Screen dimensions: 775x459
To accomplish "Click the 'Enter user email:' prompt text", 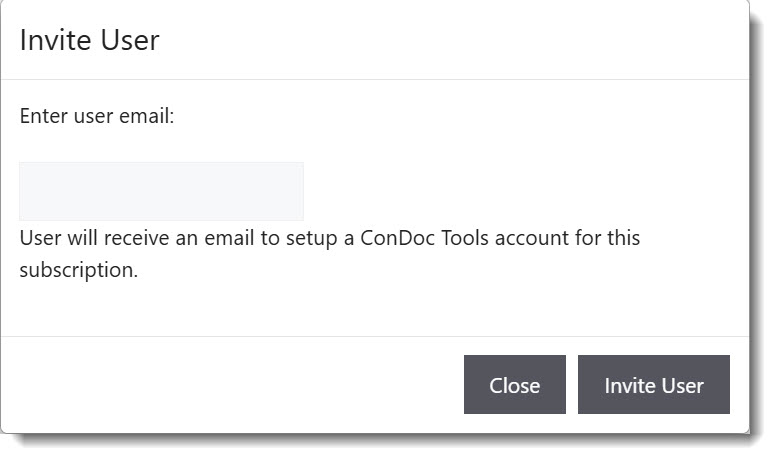I will [x=97, y=116].
